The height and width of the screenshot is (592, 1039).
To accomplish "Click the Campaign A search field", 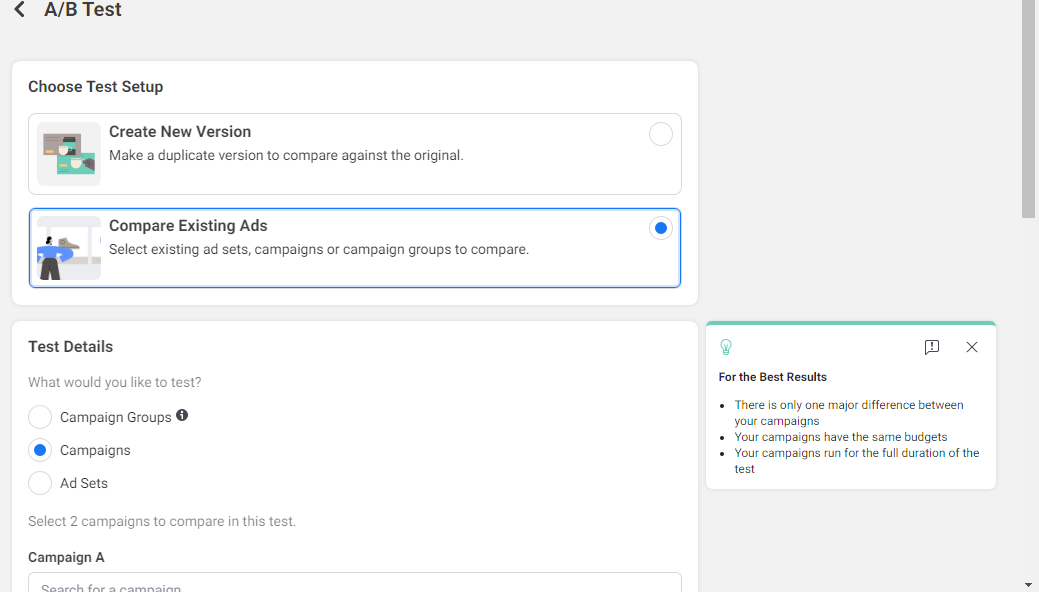I will (355, 584).
